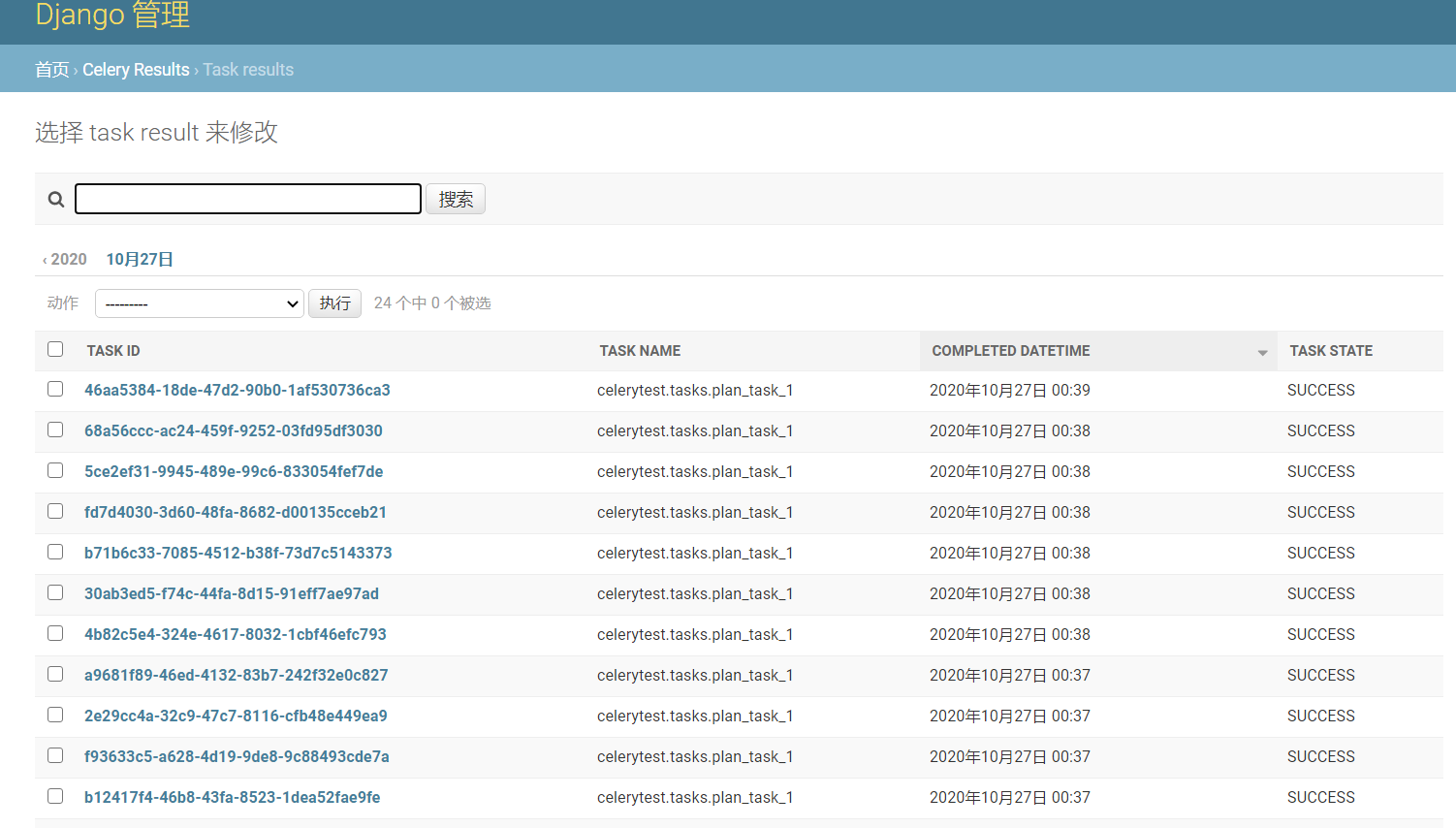Navigate to 首页 breadcrumb
Viewport: 1456px width, 828px height.
point(51,69)
